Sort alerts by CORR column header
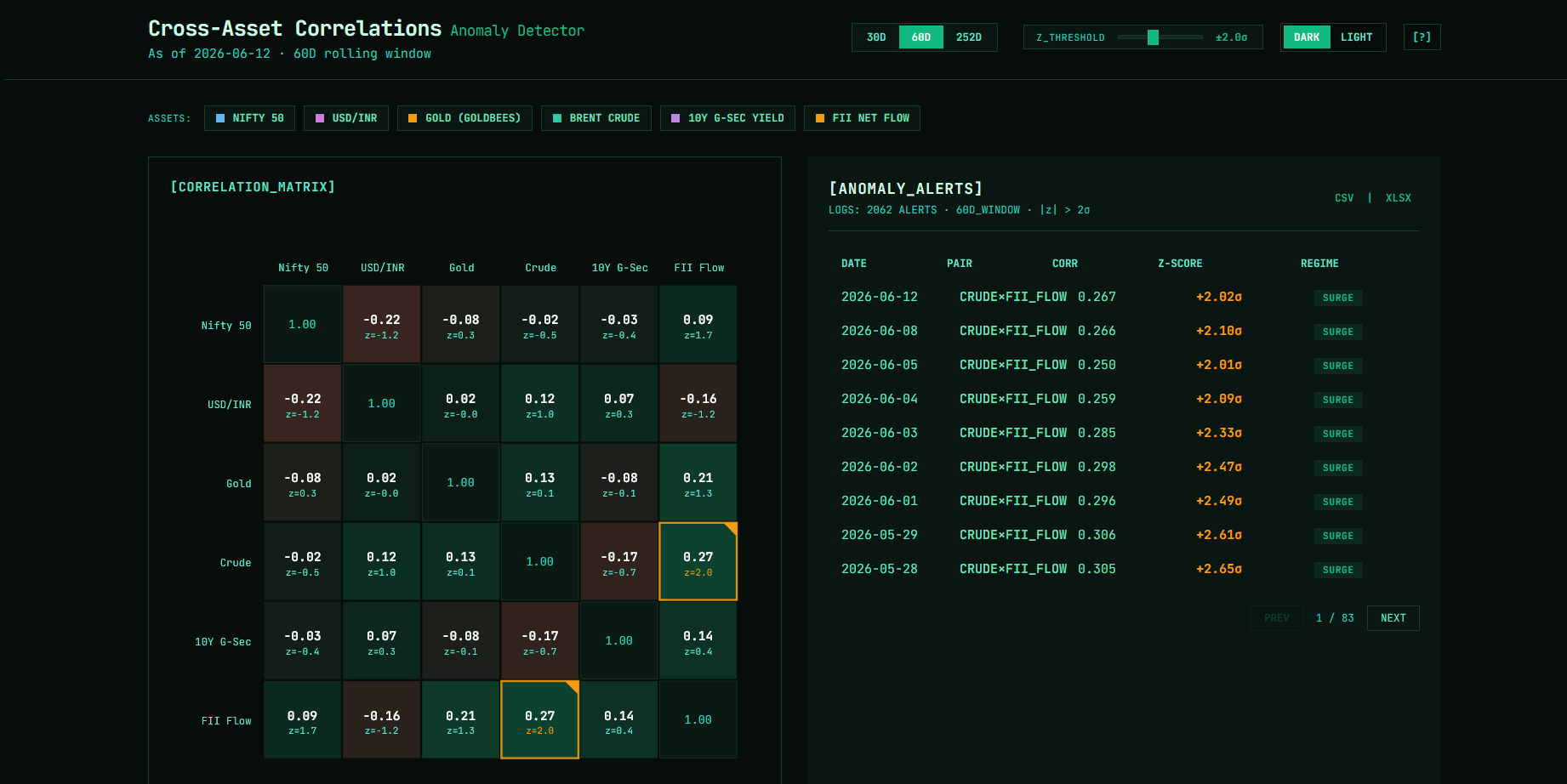The image size is (1567, 784). pyautogui.click(x=1065, y=264)
